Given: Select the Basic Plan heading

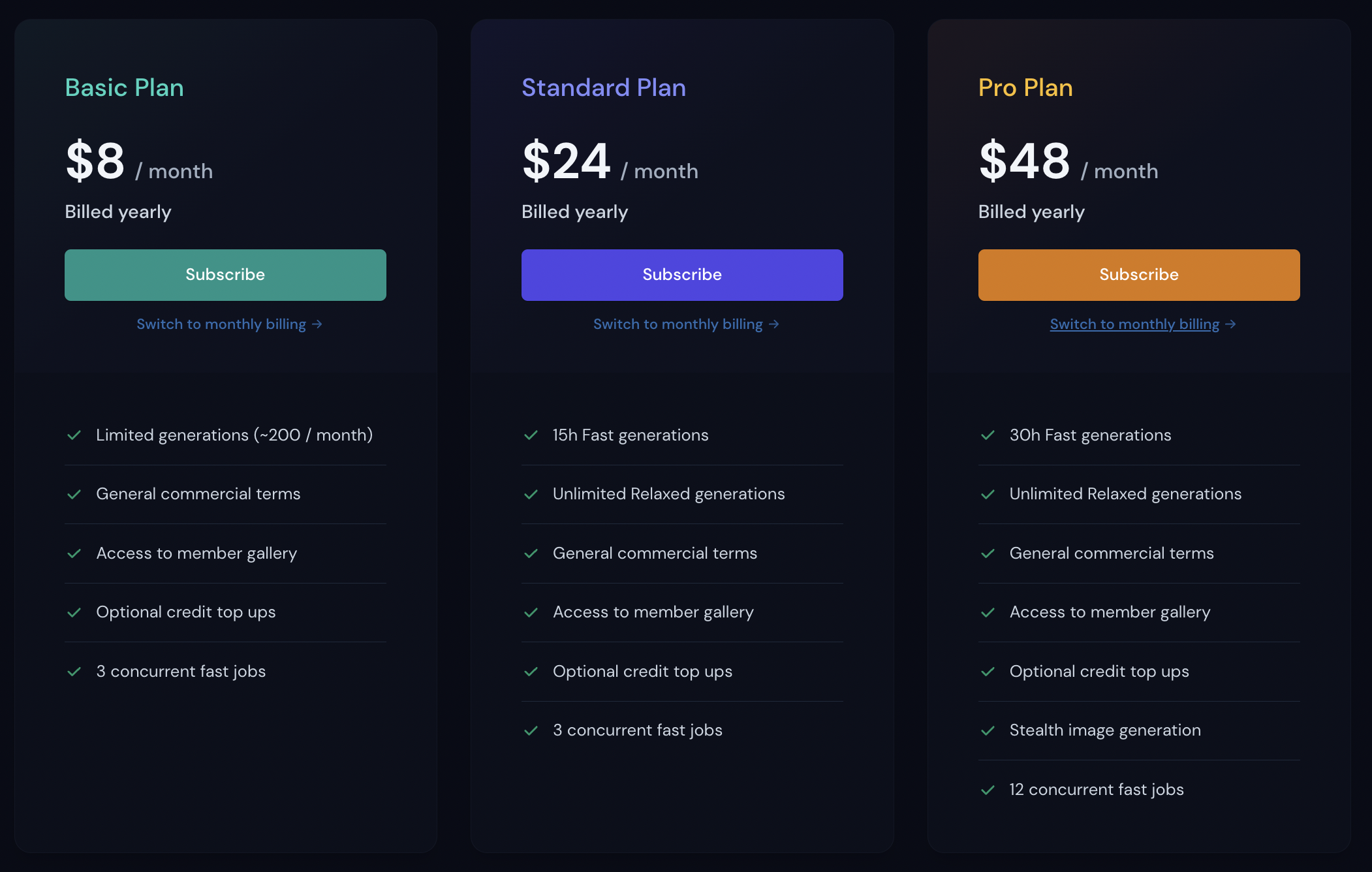Looking at the screenshot, I should click(125, 87).
